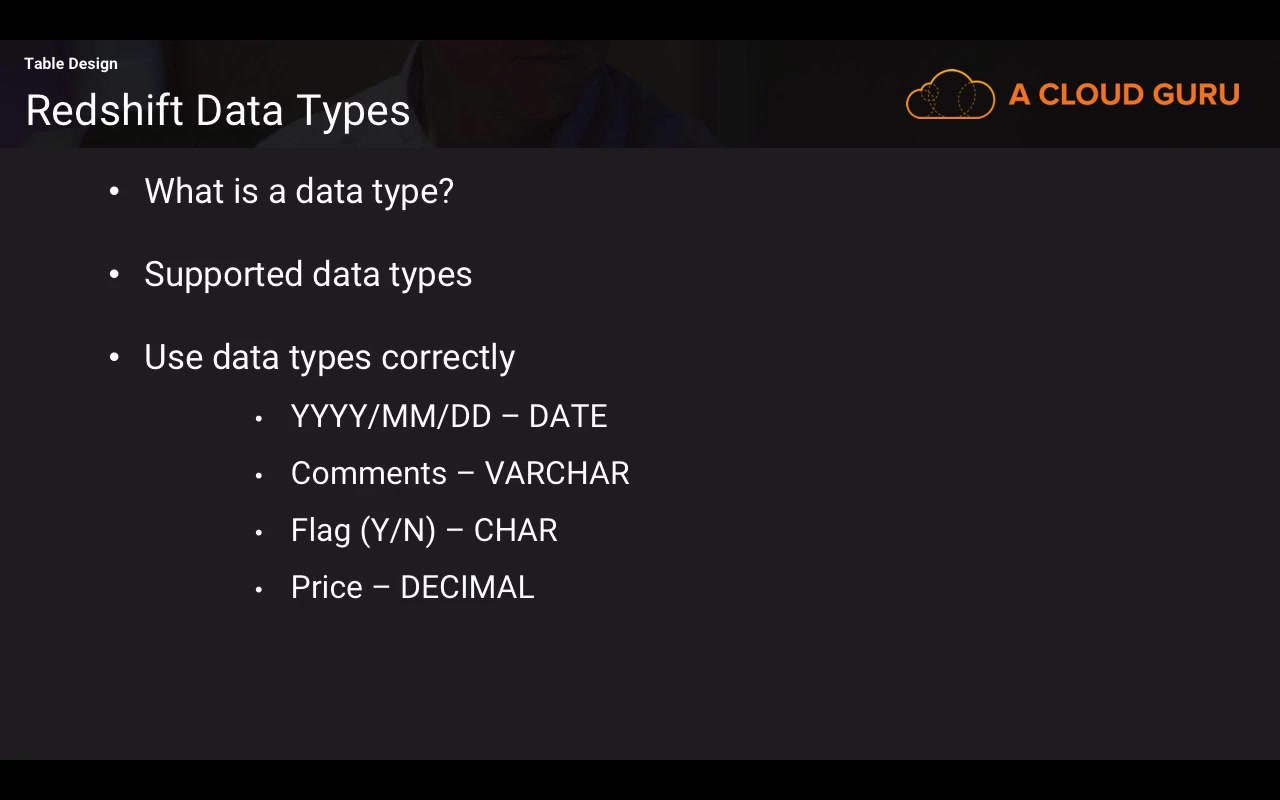The width and height of the screenshot is (1280, 800).
Task: Click the YYYY/MM/DD – DATE line
Action: pyautogui.click(x=449, y=416)
